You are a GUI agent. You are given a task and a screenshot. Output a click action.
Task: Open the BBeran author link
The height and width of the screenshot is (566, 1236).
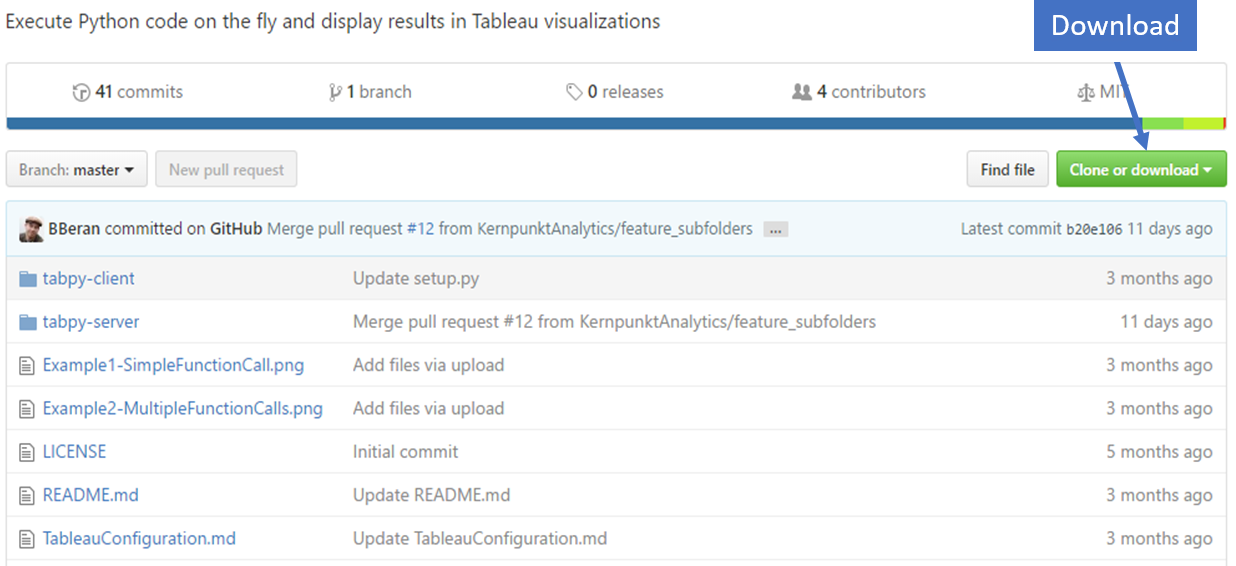coord(74,229)
